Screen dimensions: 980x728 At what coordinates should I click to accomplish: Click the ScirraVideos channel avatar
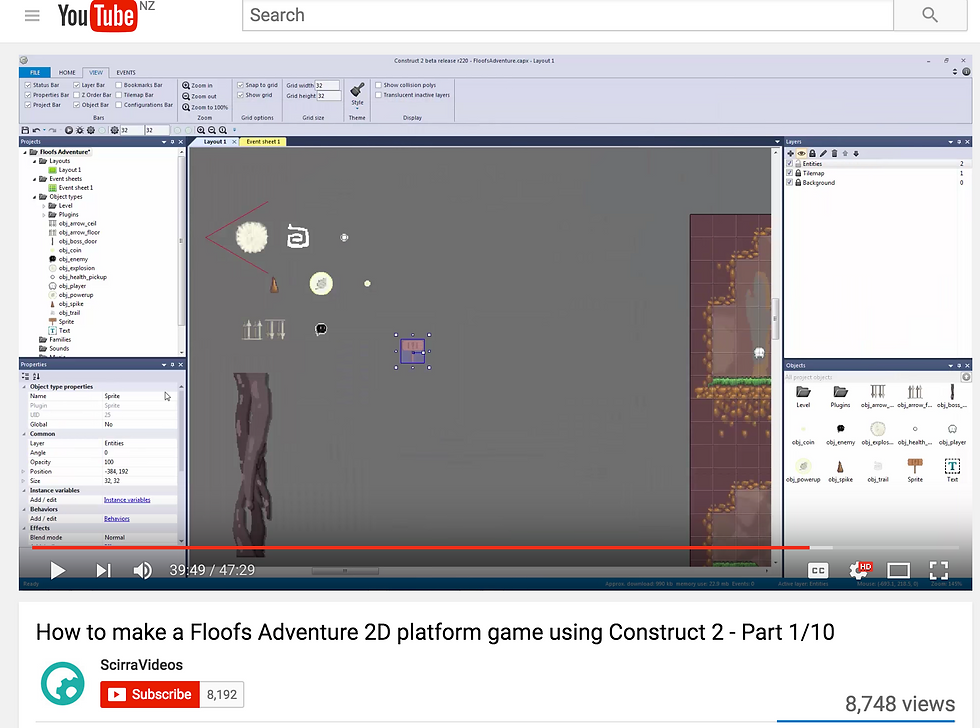click(x=62, y=684)
